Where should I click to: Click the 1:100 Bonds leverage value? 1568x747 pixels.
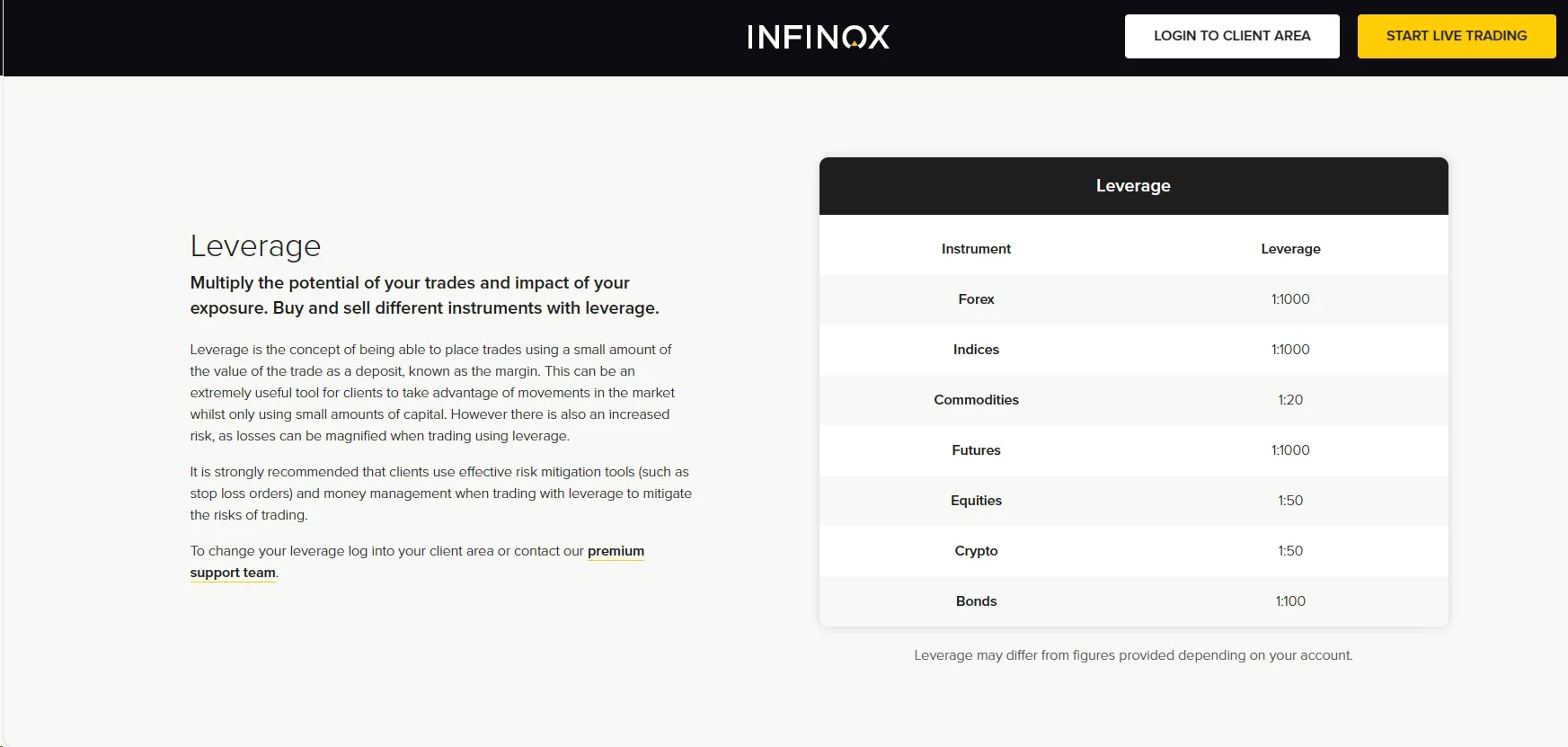point(1290,601)
